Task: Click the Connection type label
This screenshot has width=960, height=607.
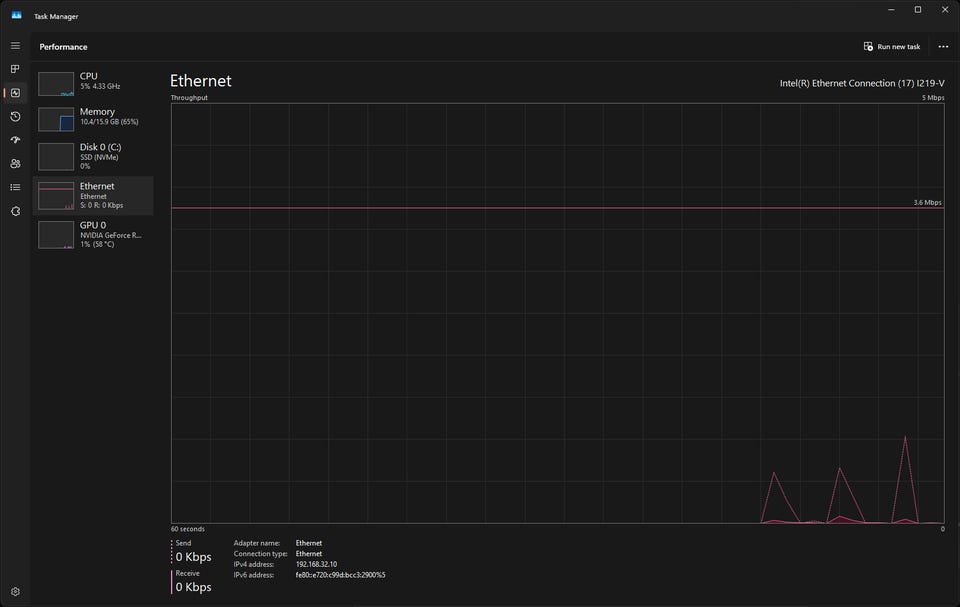Action: (x=260, y=554)
